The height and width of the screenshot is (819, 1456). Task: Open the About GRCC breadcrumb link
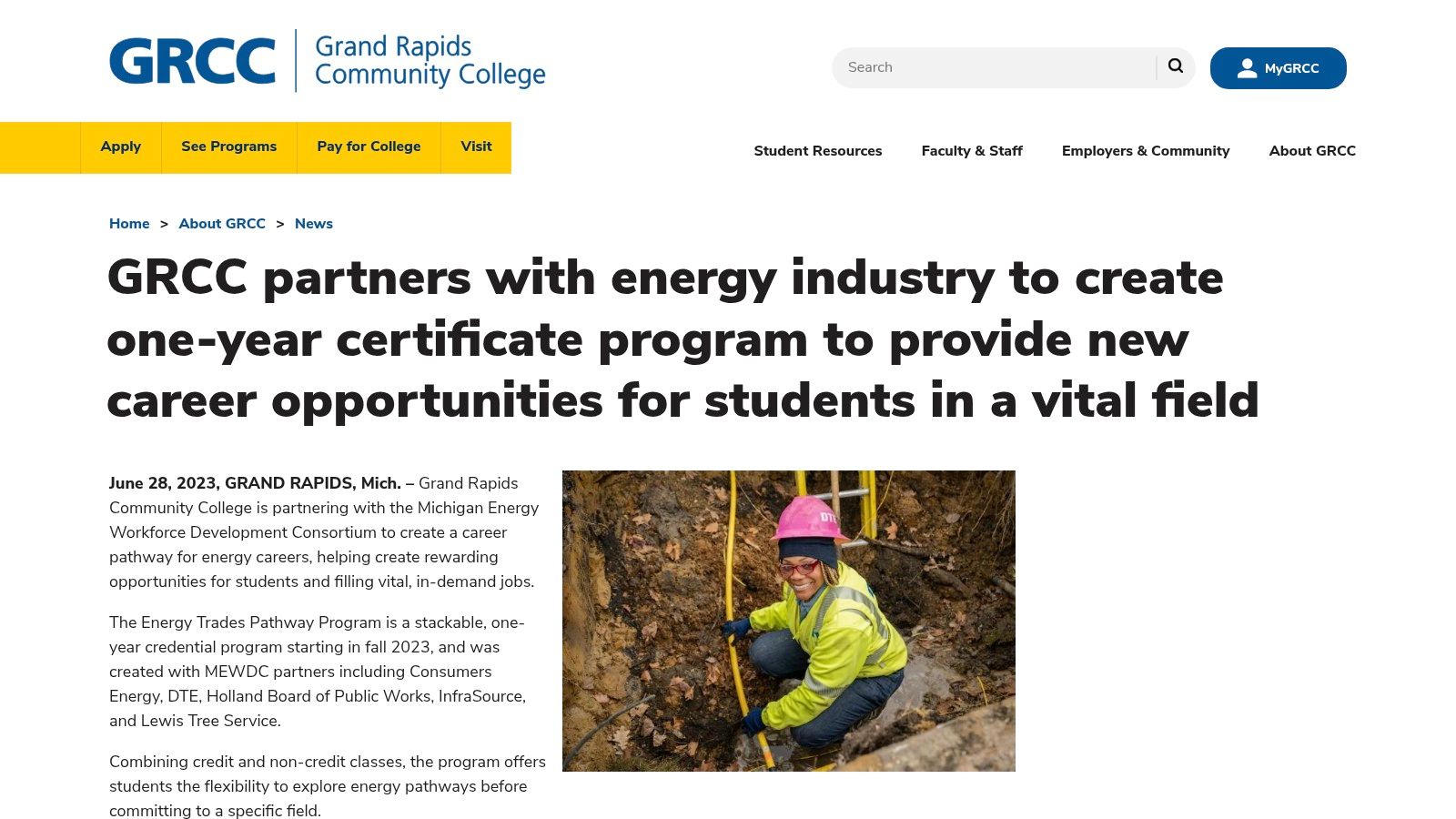222,223
